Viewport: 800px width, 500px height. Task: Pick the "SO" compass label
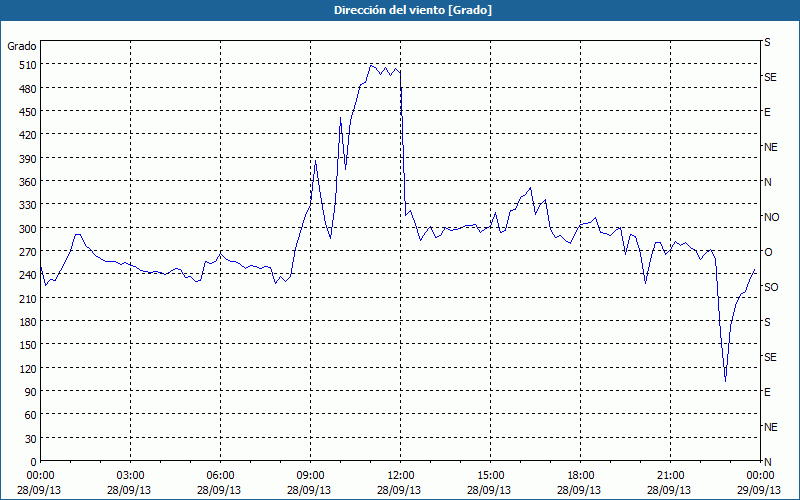pos(771,287)
